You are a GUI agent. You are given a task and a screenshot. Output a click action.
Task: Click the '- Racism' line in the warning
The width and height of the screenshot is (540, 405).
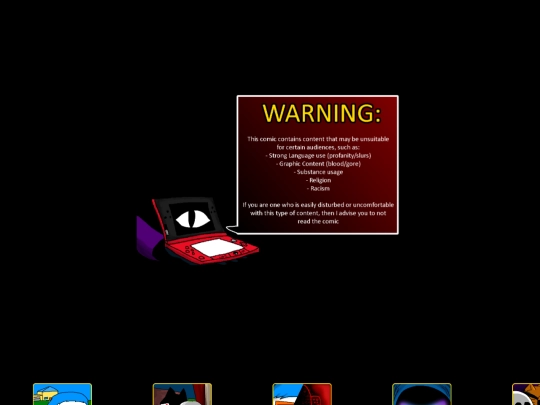[318, 188]
